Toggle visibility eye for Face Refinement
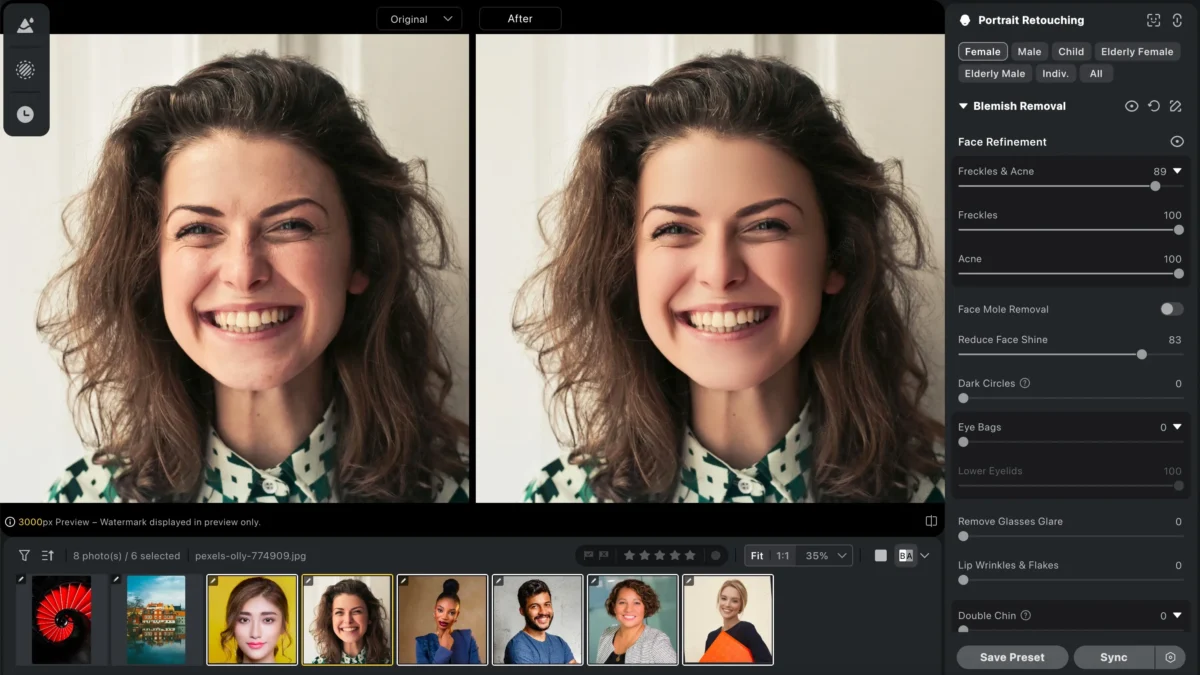Viewport: 1200px width, 675px height. [x=1177, y=142]
